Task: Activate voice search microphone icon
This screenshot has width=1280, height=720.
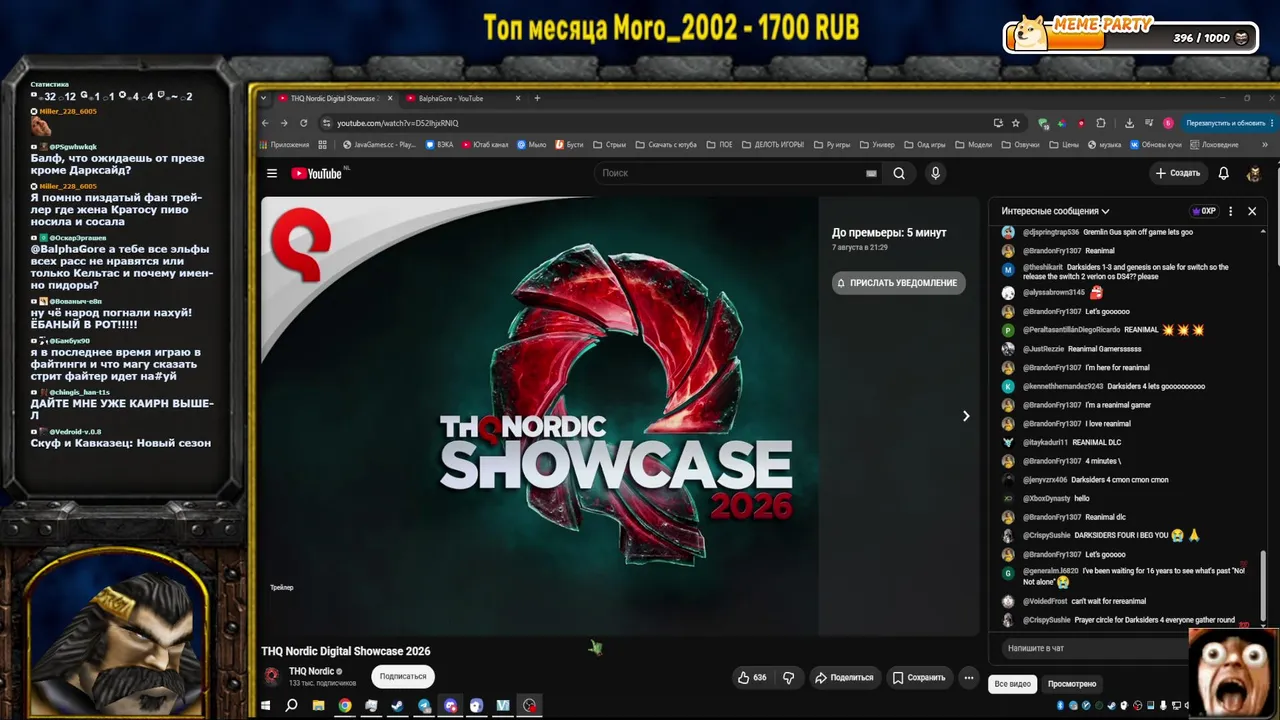Action: (935, 173)
